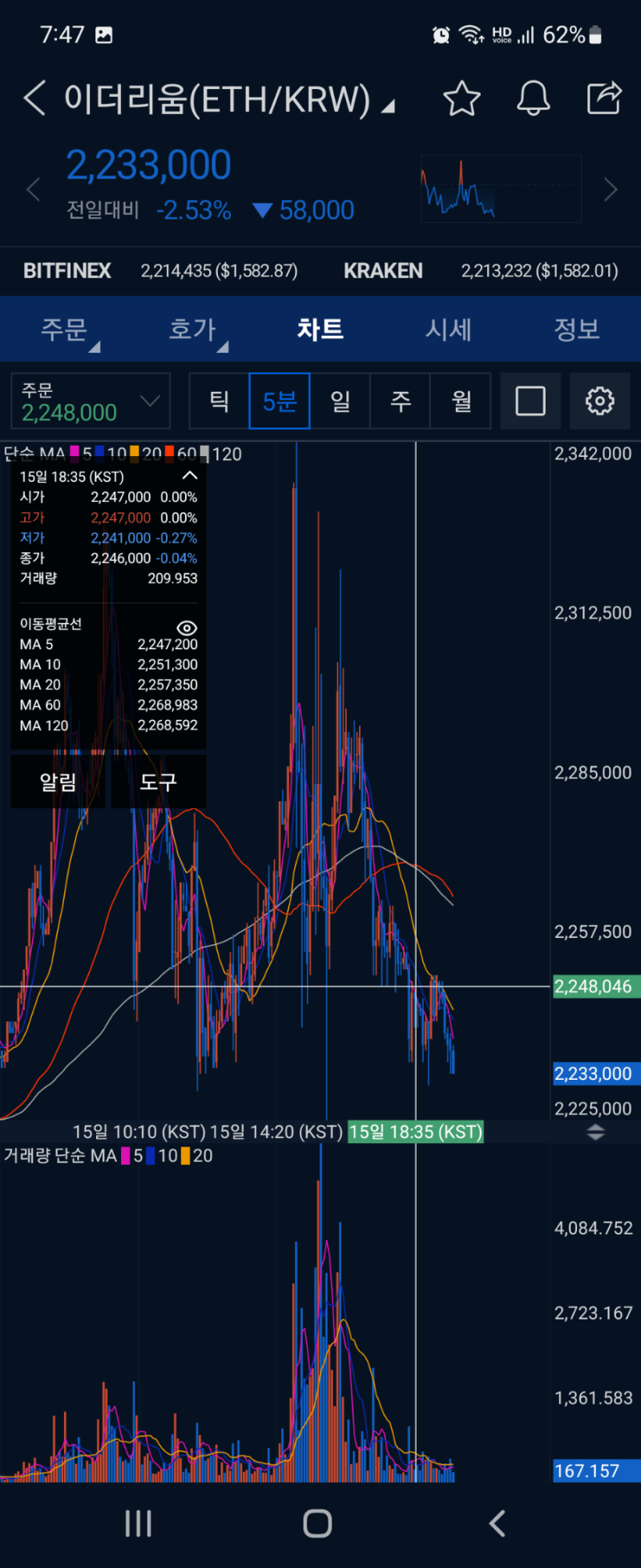Select the 주 chart interval

[x=401, y=401]
